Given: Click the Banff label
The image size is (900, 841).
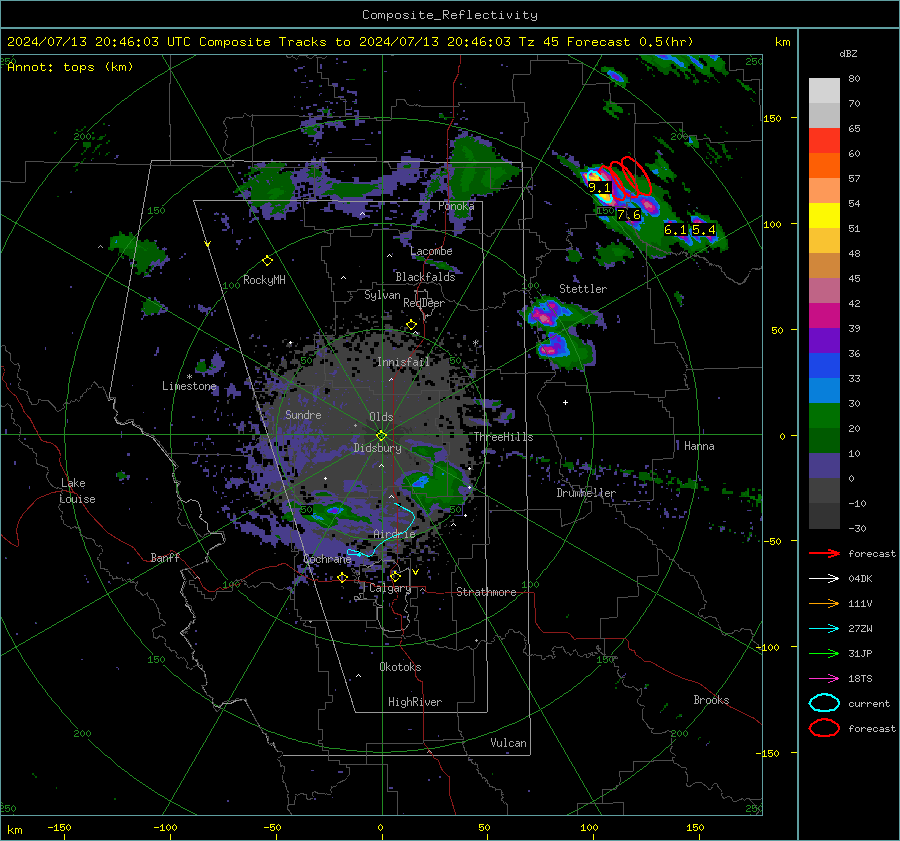Looking at the screenshot, I should pyautogui.click(x=165, y=557).
